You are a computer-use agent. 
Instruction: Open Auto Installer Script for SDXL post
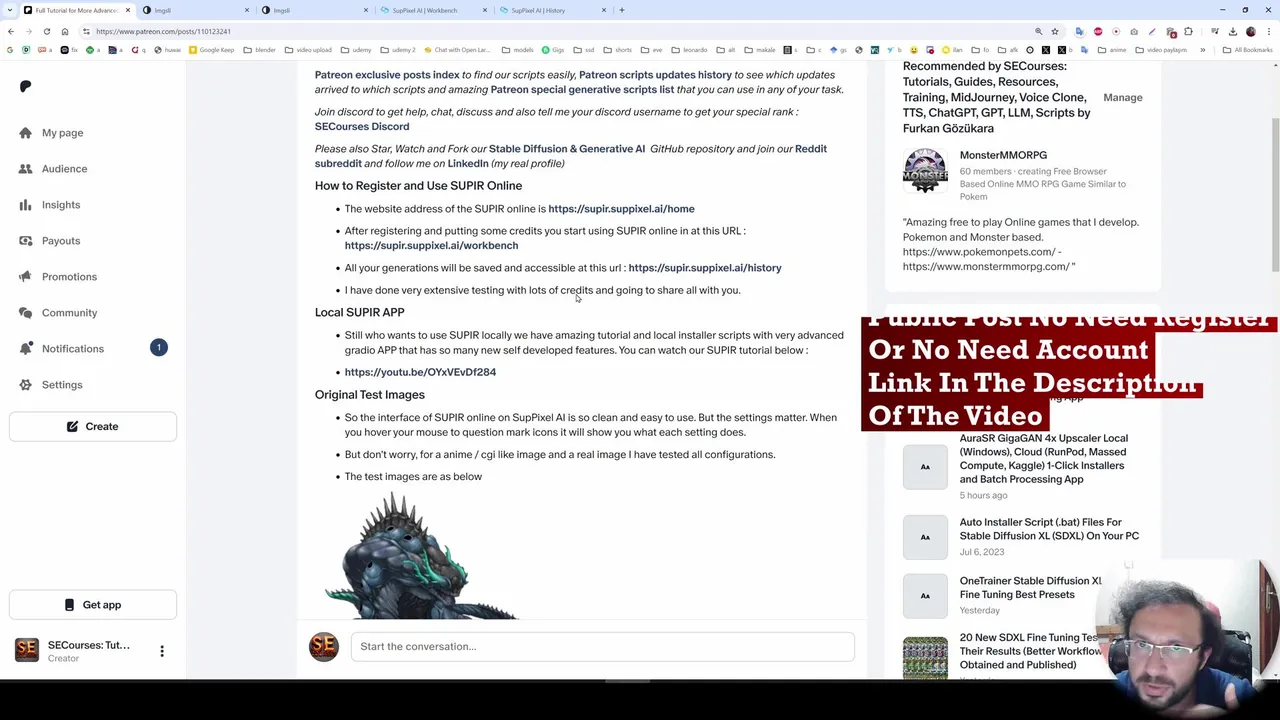[1049, 529]
